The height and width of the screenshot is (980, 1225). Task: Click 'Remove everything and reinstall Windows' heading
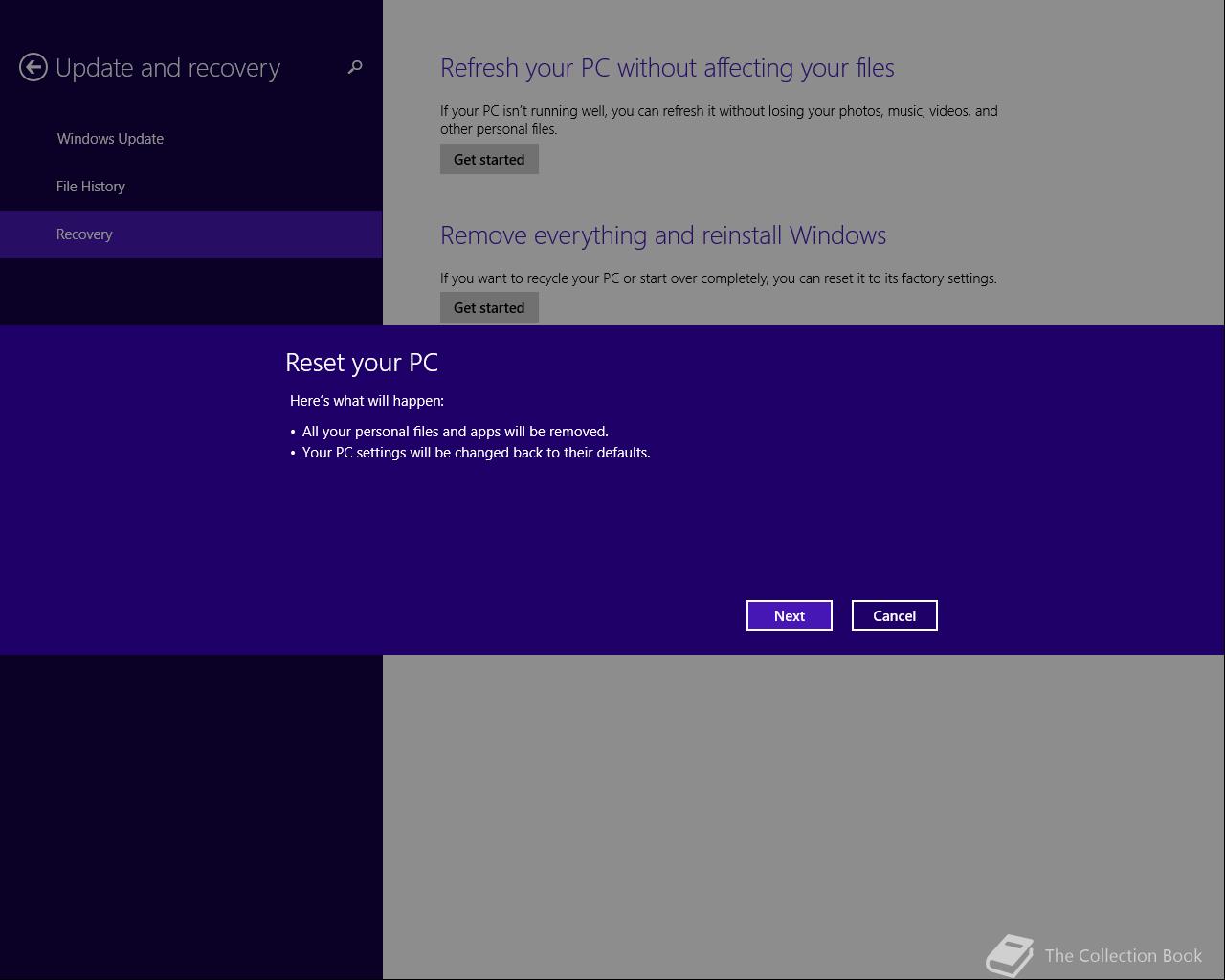[663, 235]
